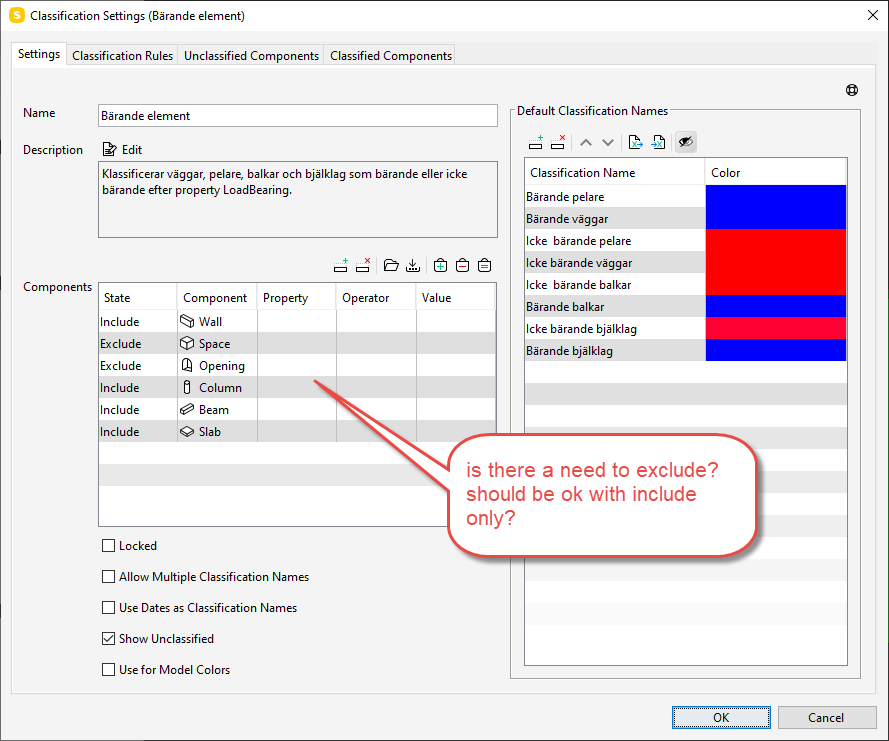The height and width of the screenshot is (741, 889).
Task: Select the Bärande bjälklag classification row
Action: click(x=685, y=350)
